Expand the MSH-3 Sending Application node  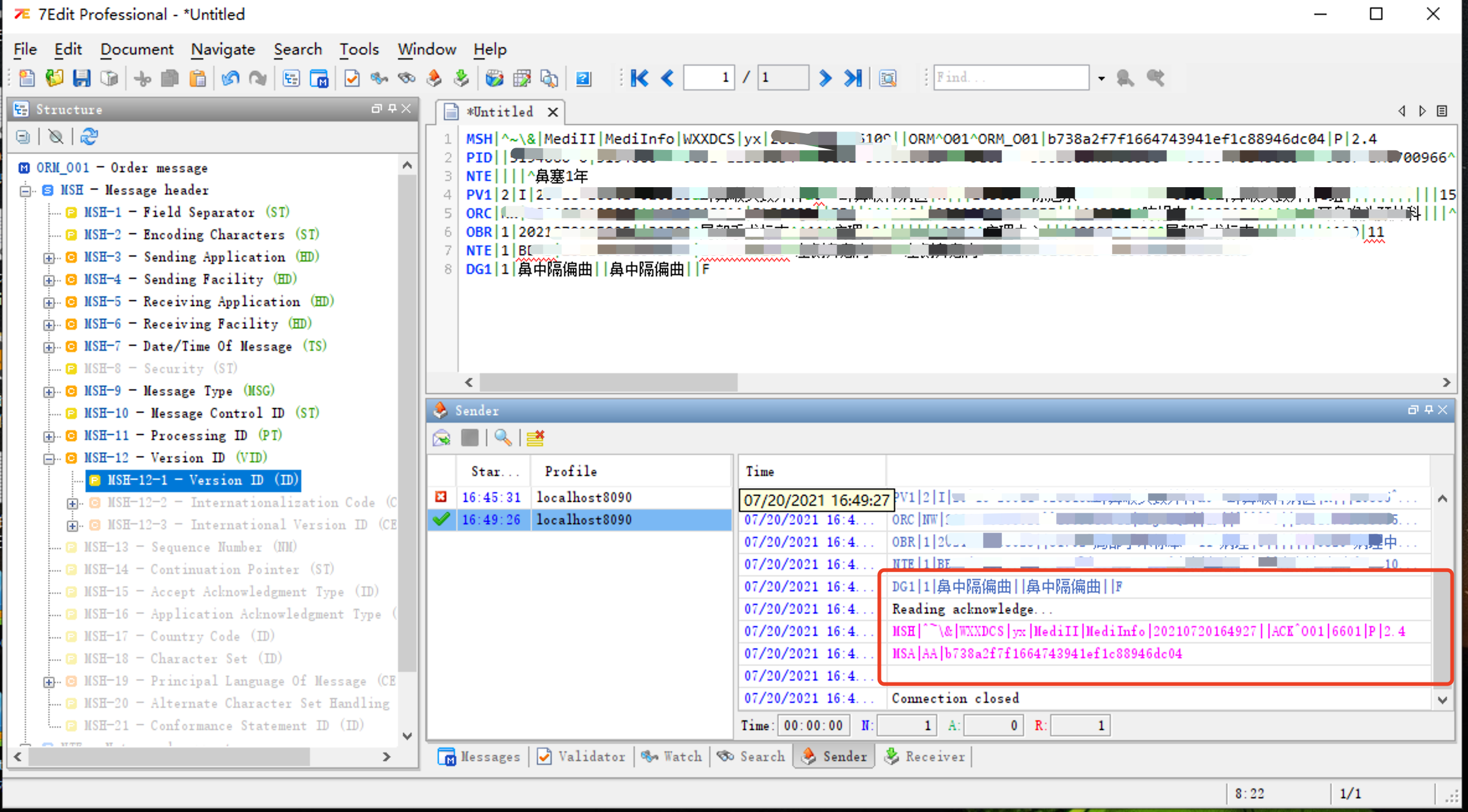point(49,258)
